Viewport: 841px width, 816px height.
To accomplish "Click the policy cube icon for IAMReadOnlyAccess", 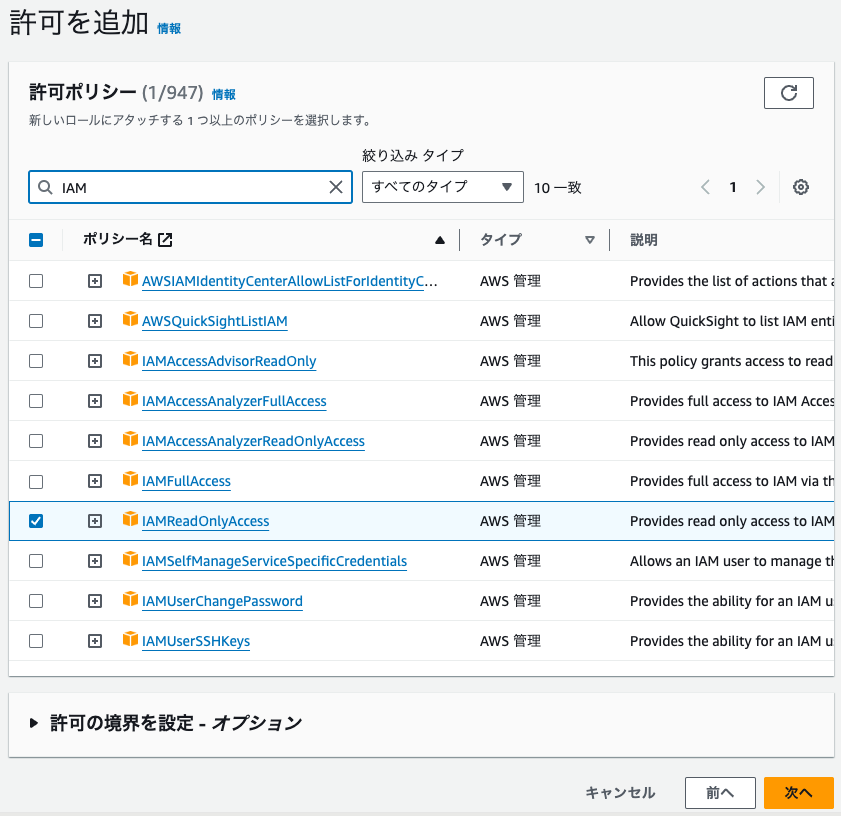I will [x=130, y=519].
